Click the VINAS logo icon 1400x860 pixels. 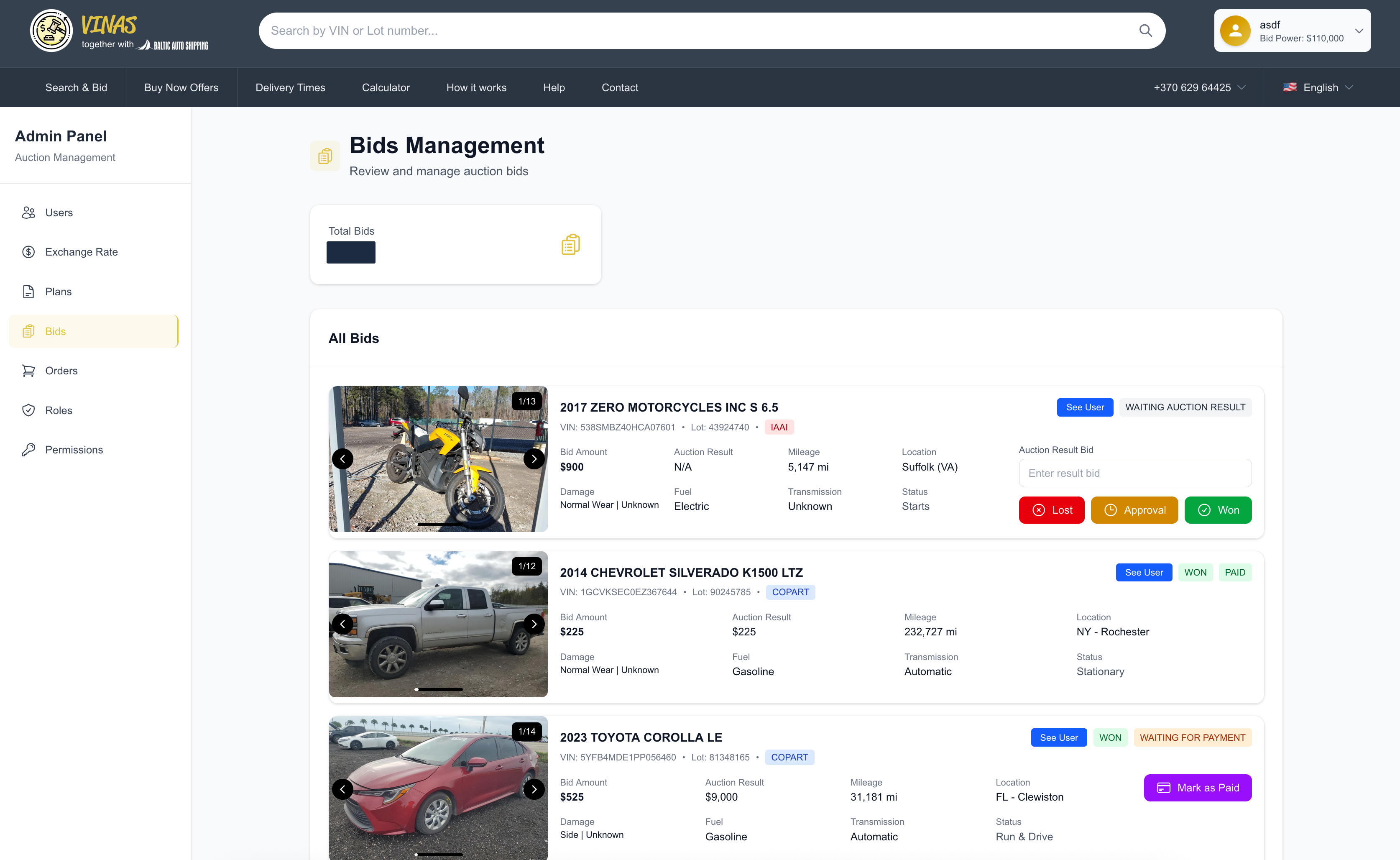(x=51, y=31)
